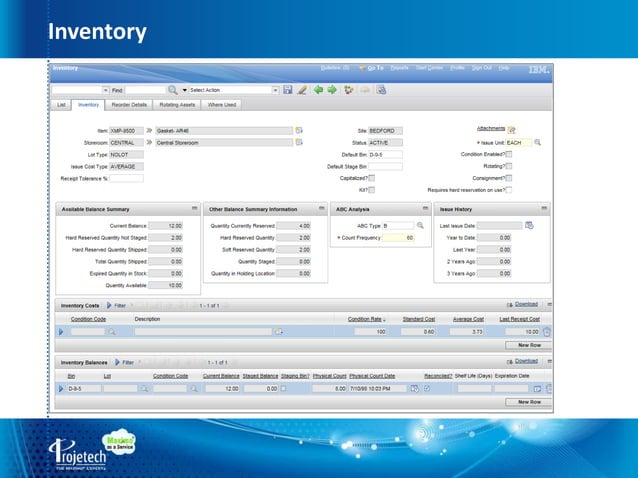The image size is (638, 478).
Task: Check the Consignment checkbox
Action: 508,177
